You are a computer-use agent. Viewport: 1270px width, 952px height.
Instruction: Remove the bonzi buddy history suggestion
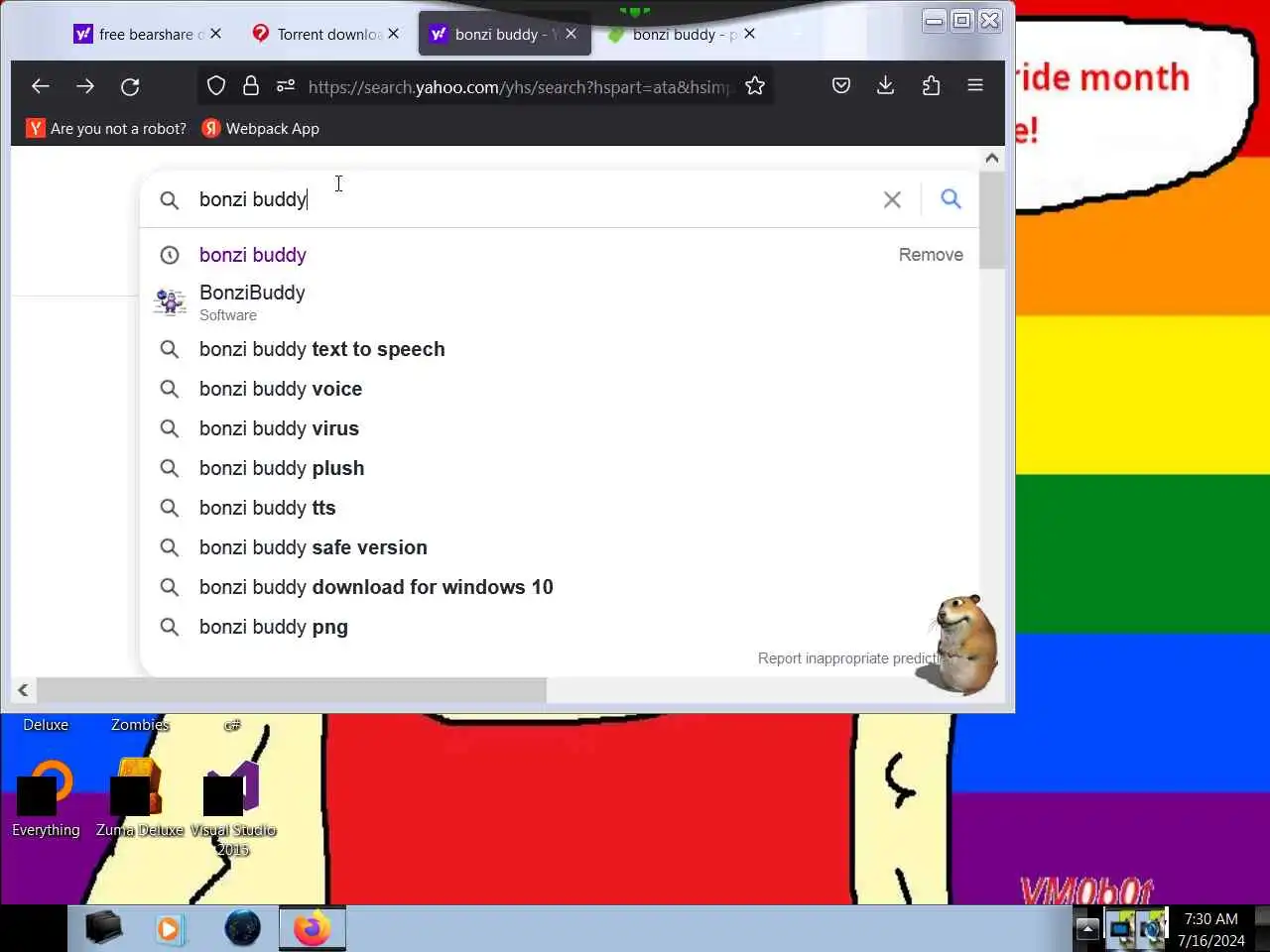point(931,255)
